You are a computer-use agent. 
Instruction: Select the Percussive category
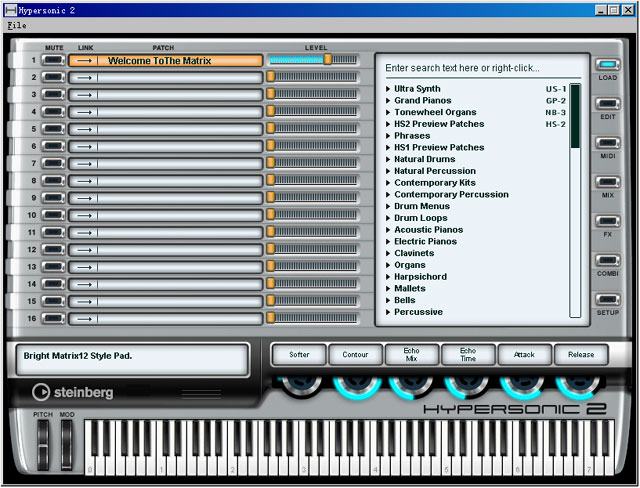(418, 312)
